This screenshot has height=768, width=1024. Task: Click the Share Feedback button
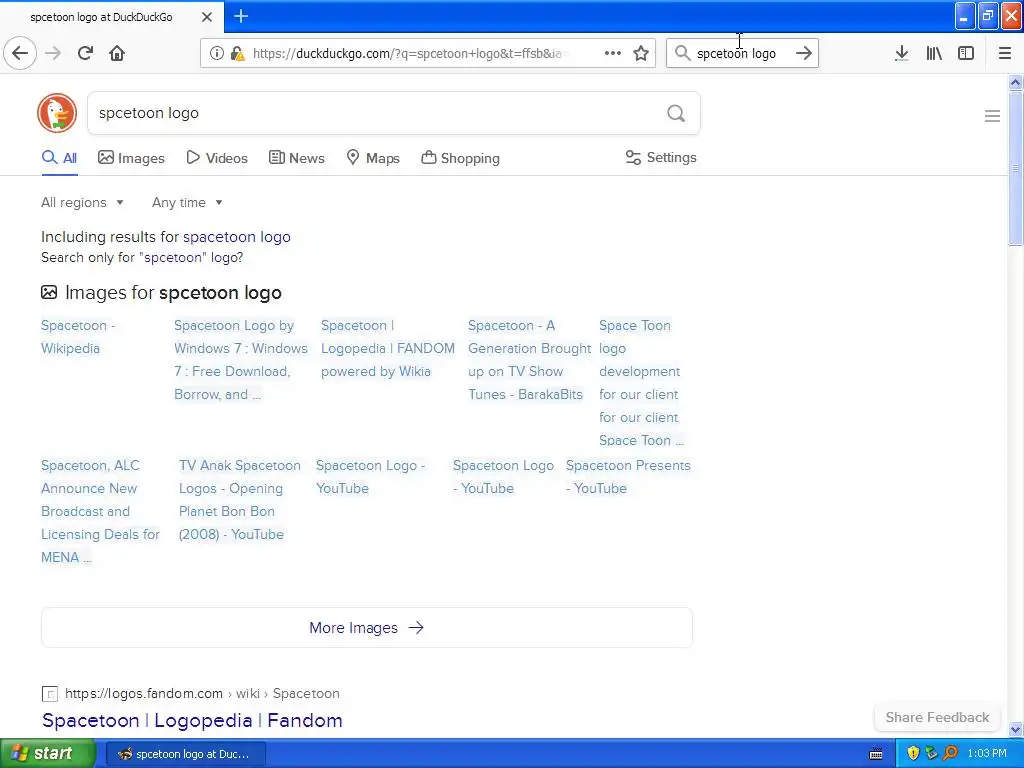(937, 717)
